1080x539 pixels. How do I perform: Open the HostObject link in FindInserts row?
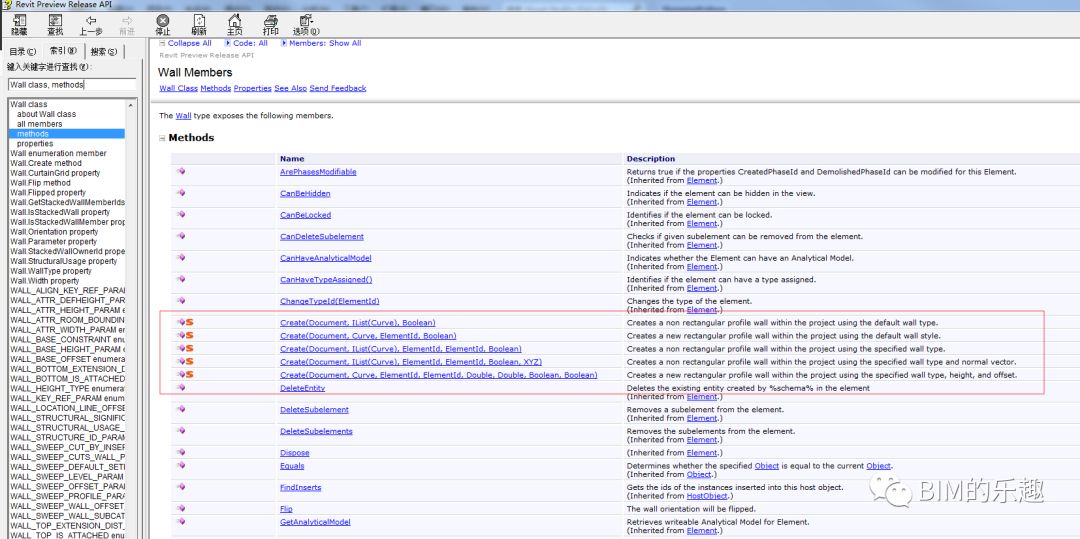707,496
